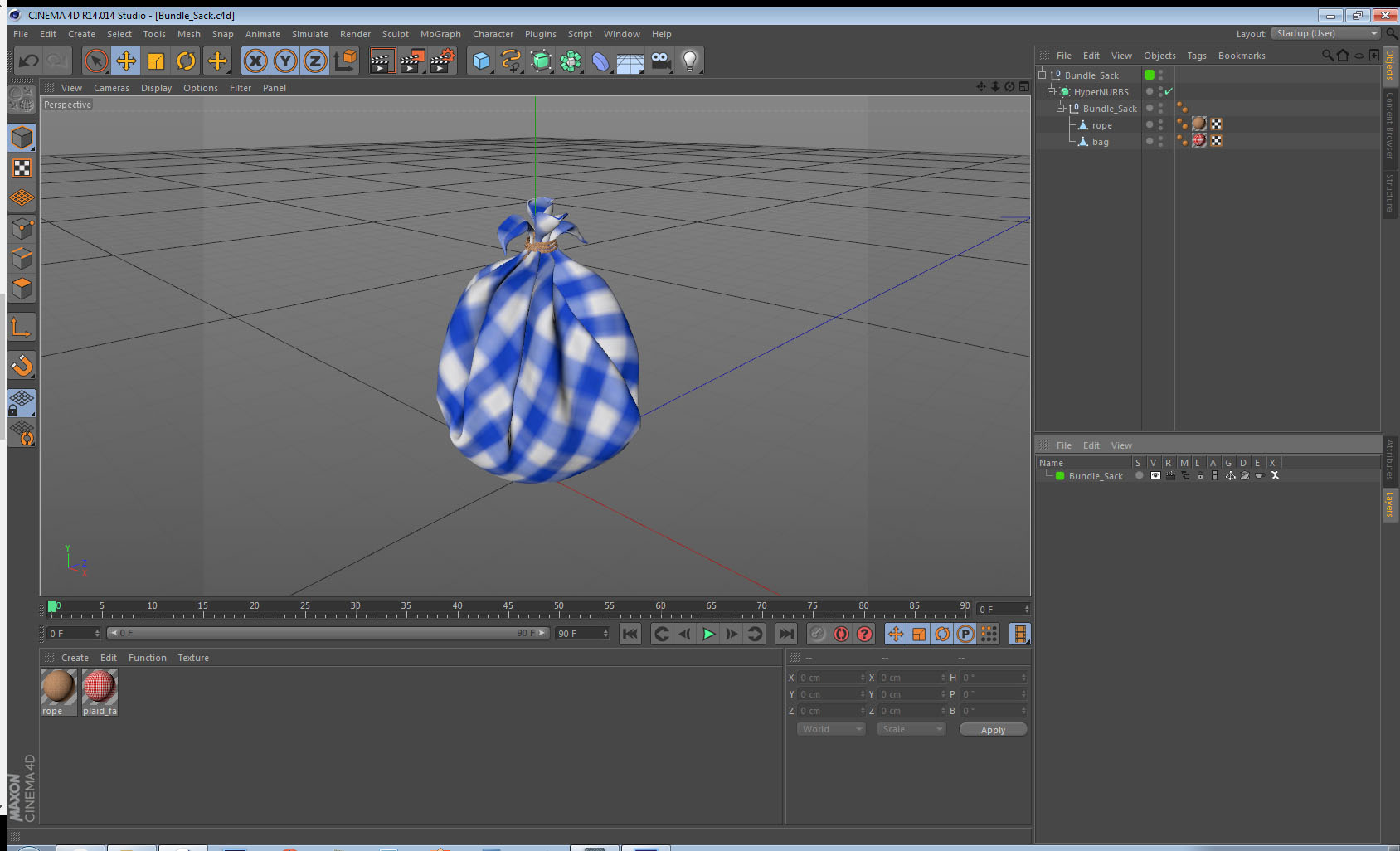Collapse HyperNURBS tree node
Screen dimensions: 1400x851
[x=1051, y=91]
